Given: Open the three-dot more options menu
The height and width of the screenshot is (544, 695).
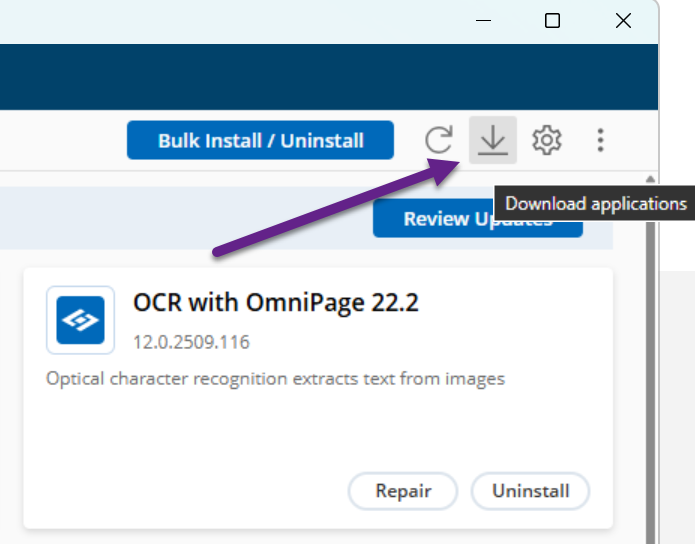Looking at the screenshot, I should [600, 140].
